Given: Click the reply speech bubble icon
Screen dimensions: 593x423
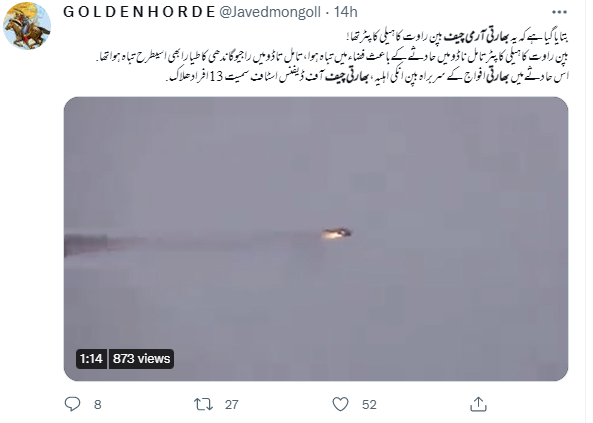Looking at the screenshot, I should [x=72, y=404].
